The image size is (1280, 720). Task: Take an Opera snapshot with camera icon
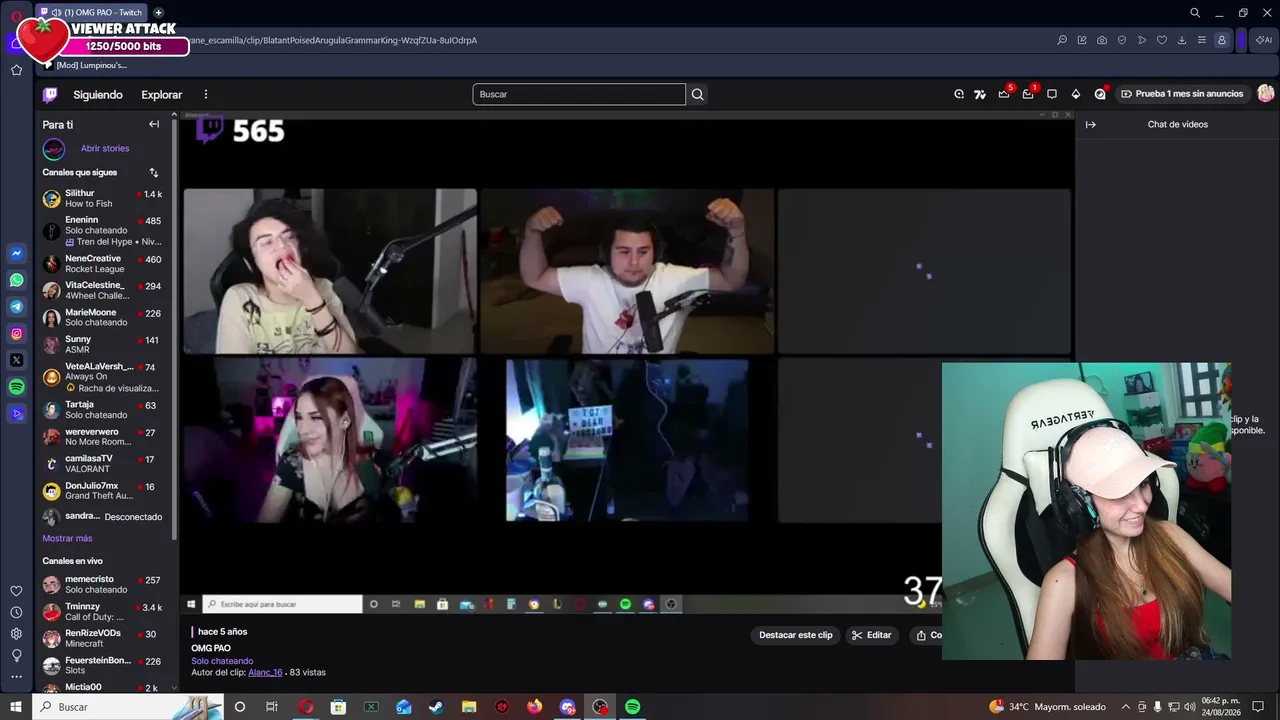click(1102, 40)
